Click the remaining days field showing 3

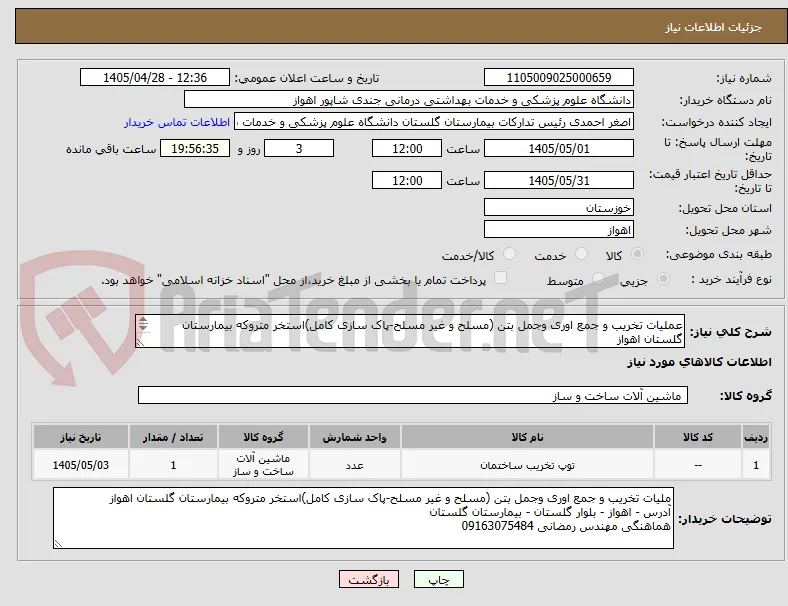click(299, 149)
